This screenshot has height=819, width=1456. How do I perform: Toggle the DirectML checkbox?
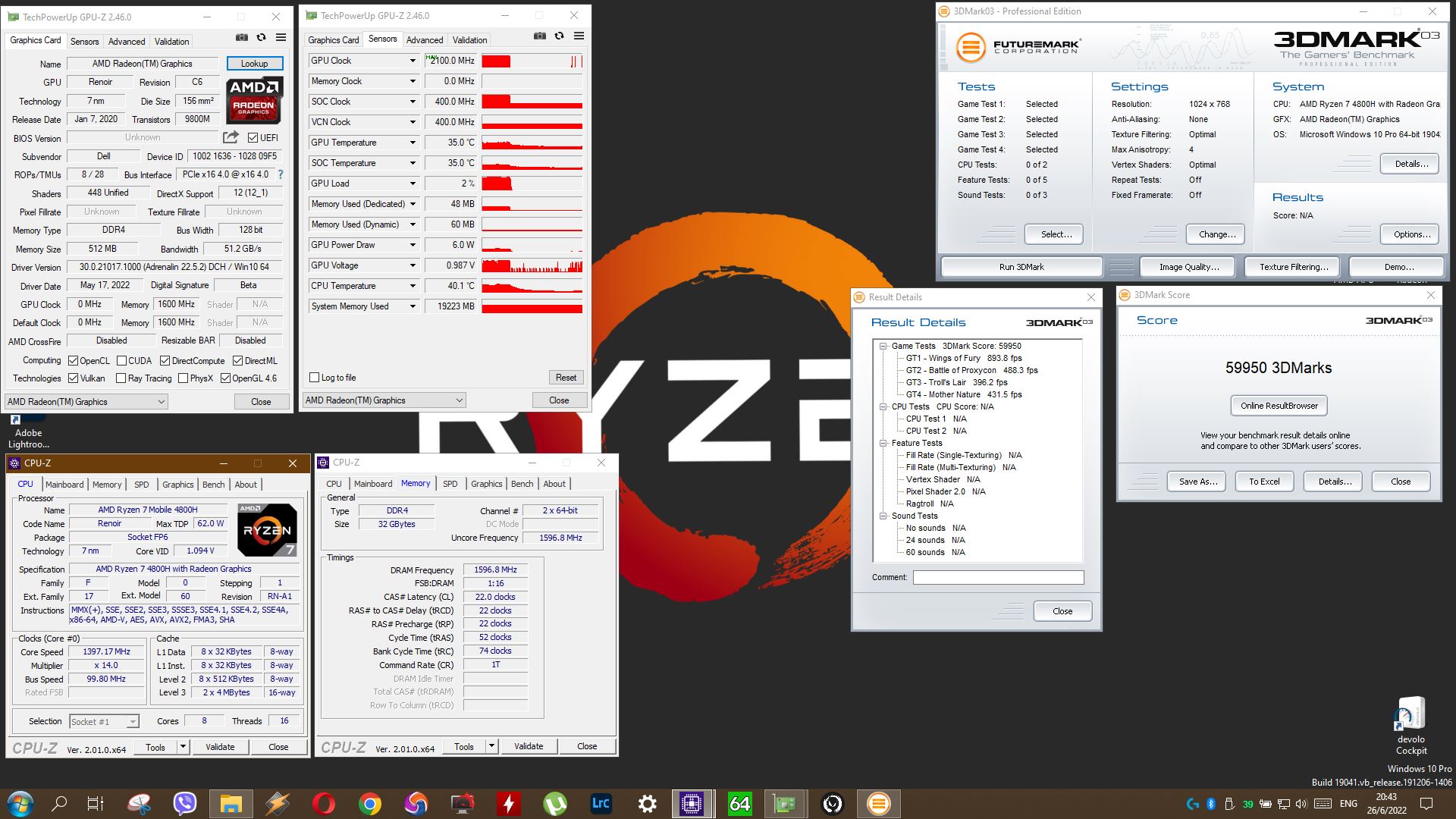(237, 361)
